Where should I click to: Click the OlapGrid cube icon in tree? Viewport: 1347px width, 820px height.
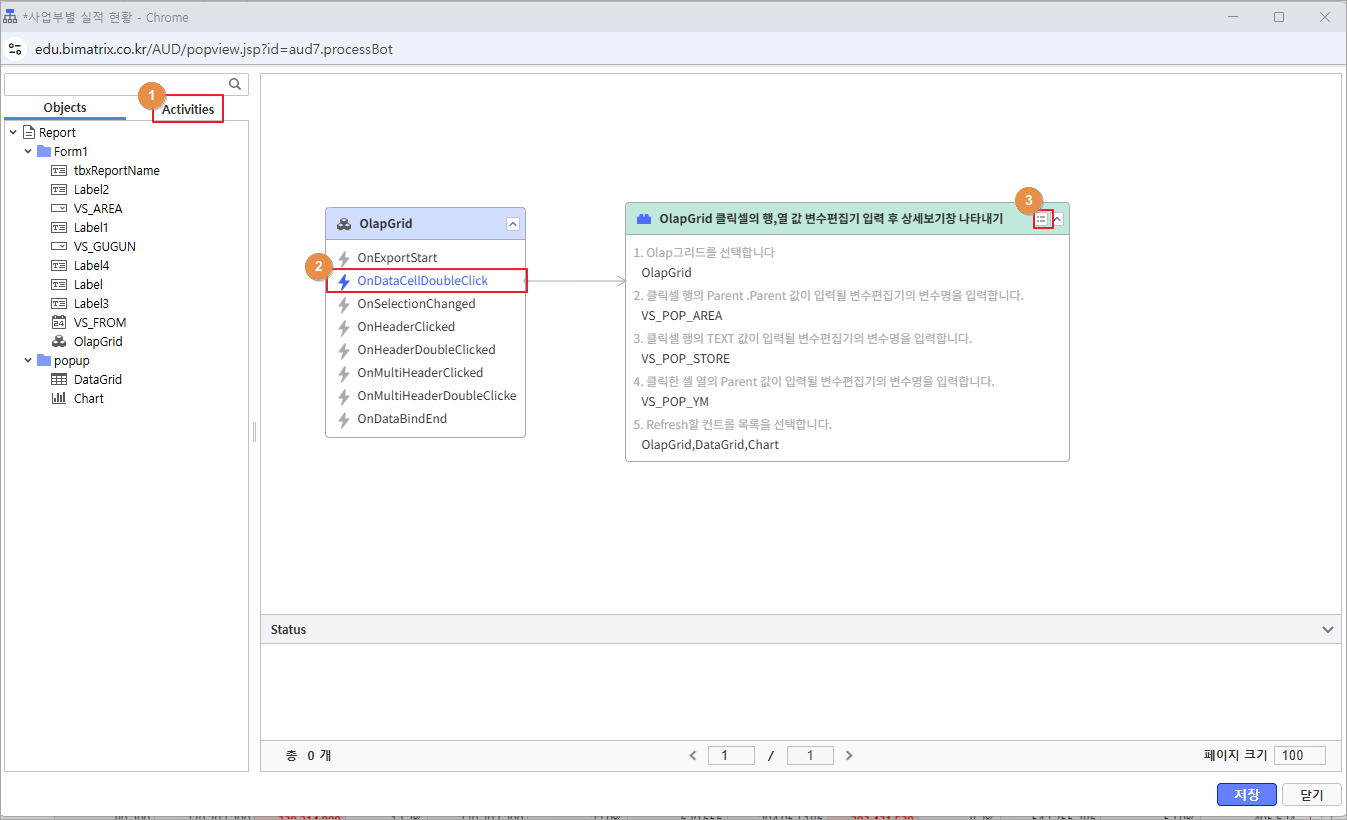58,342
